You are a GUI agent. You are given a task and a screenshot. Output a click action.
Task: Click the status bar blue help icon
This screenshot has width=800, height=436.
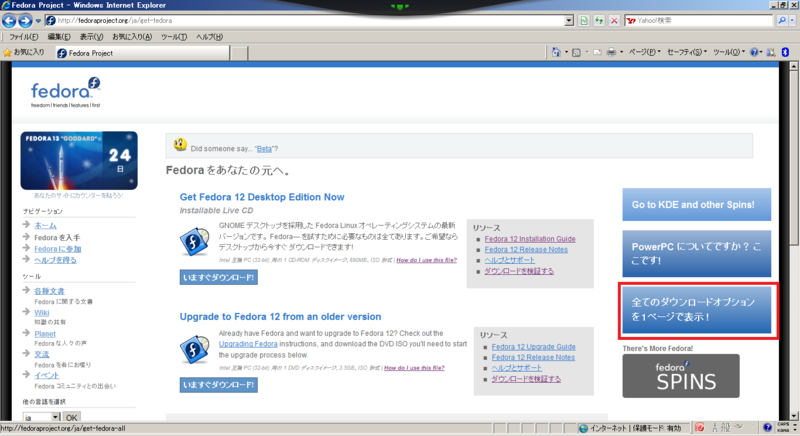click(767, 428)
